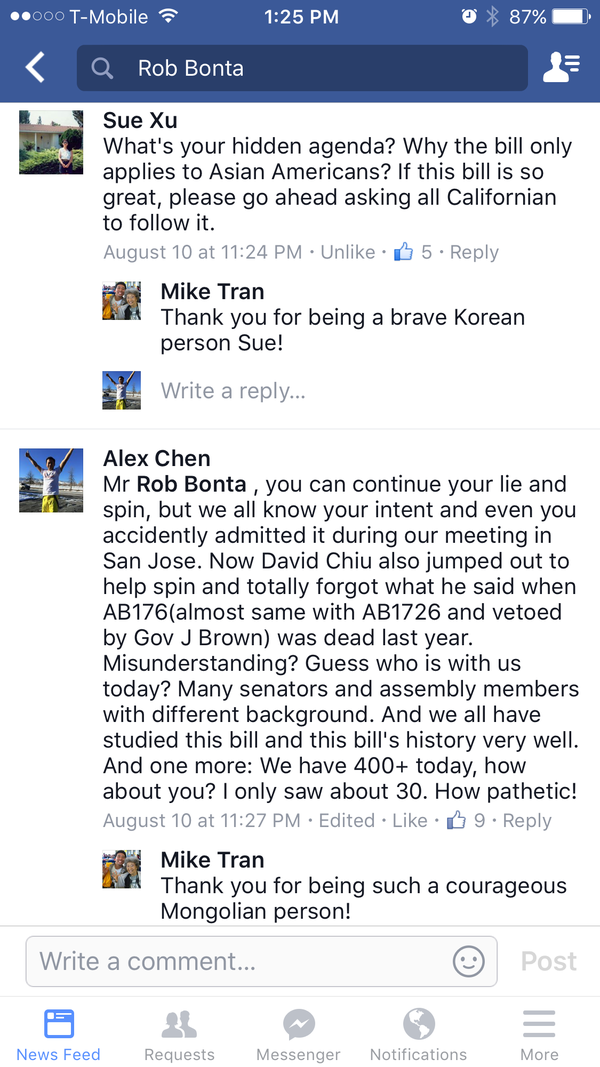Switch to the Requests tab
The width and height of the screenshot is (600, 1067).
click(179, 1035)
